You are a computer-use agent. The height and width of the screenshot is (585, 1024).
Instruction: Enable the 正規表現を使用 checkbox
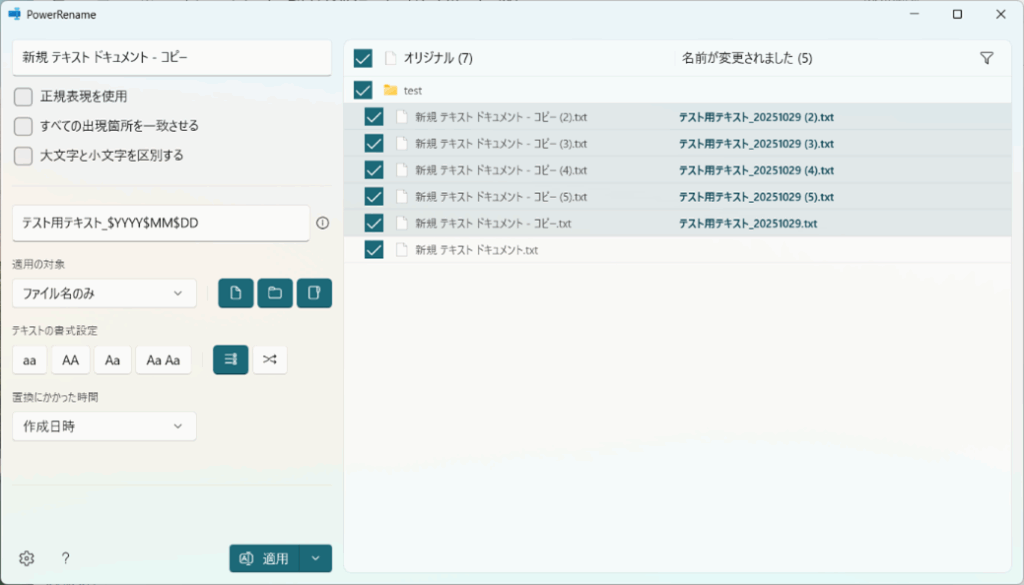point(23,97)
